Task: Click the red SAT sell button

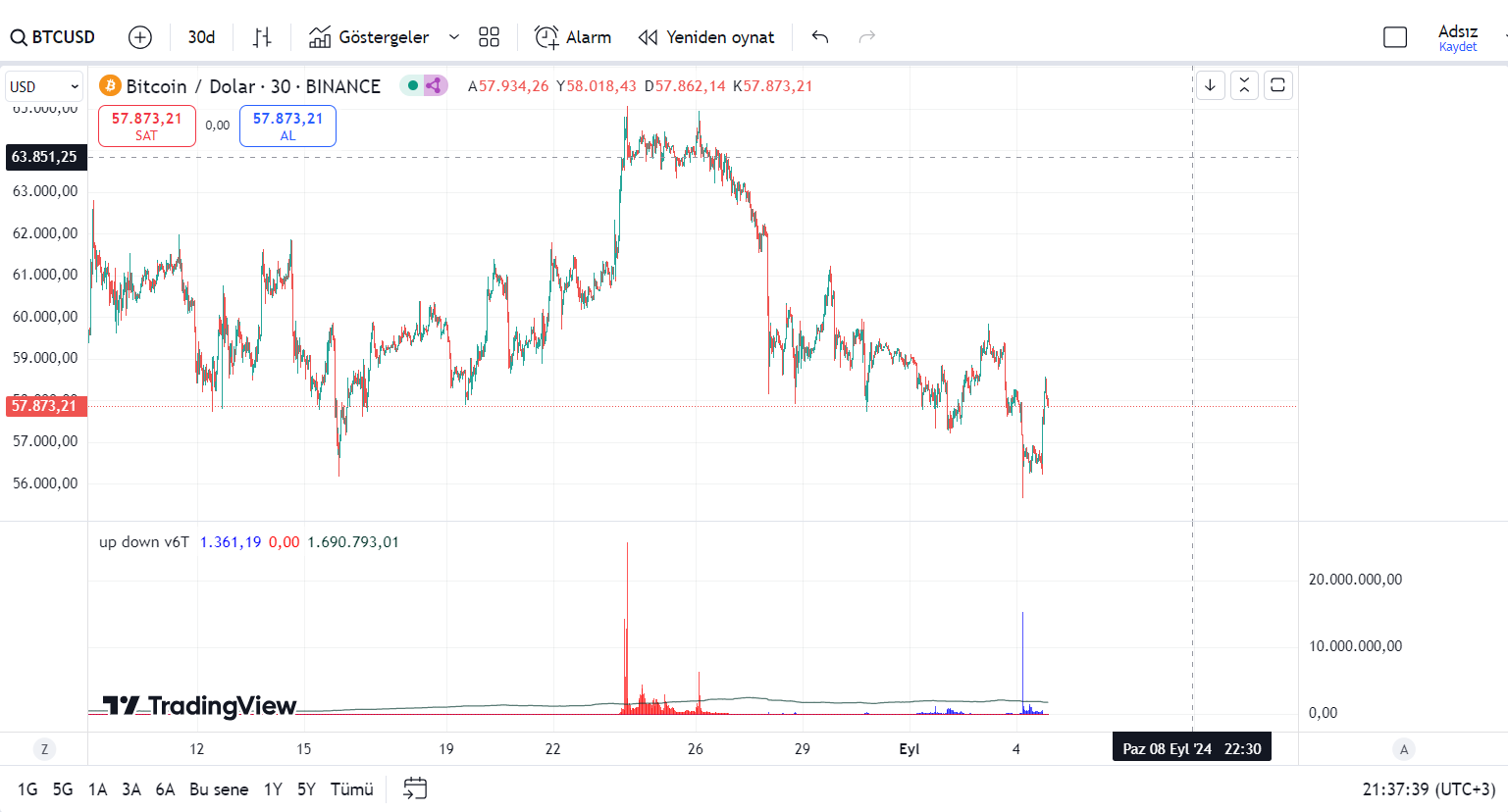Action: [146, 126]
